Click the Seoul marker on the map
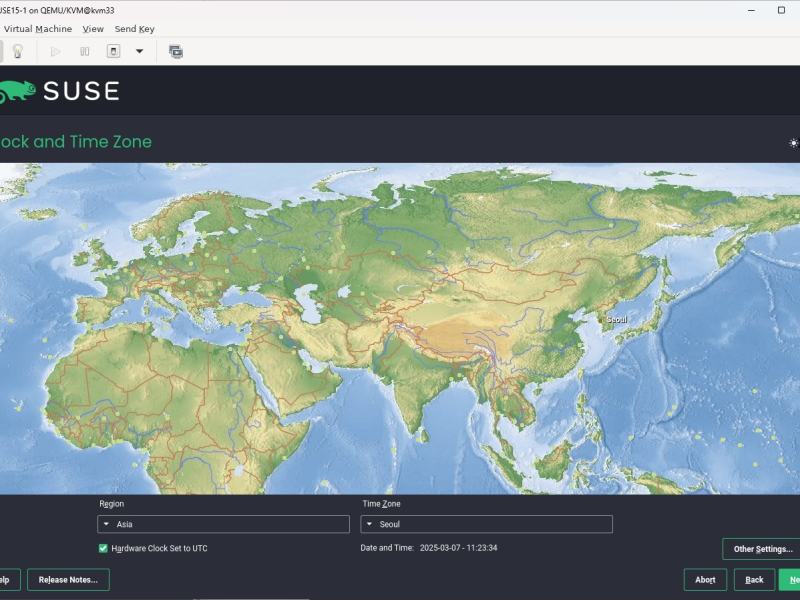Viewport: 800px width, 600px height. [601, 320]
